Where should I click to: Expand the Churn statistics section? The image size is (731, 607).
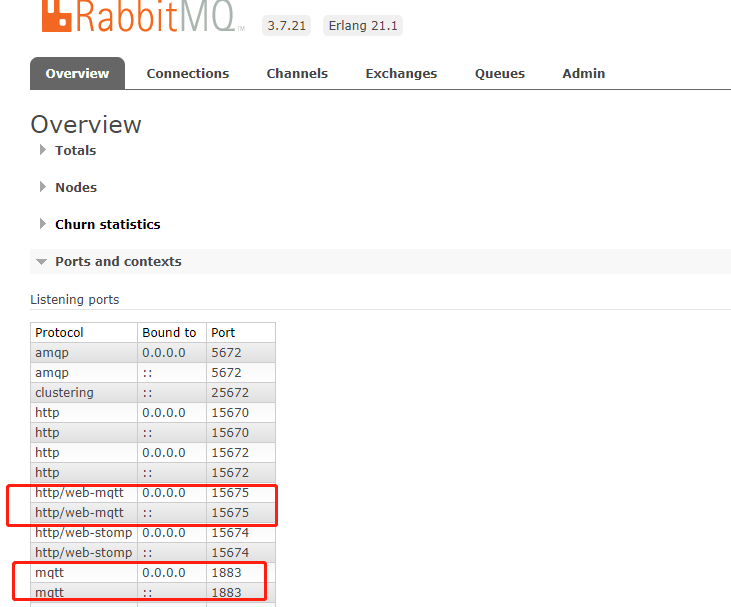[x=107, y=224]
